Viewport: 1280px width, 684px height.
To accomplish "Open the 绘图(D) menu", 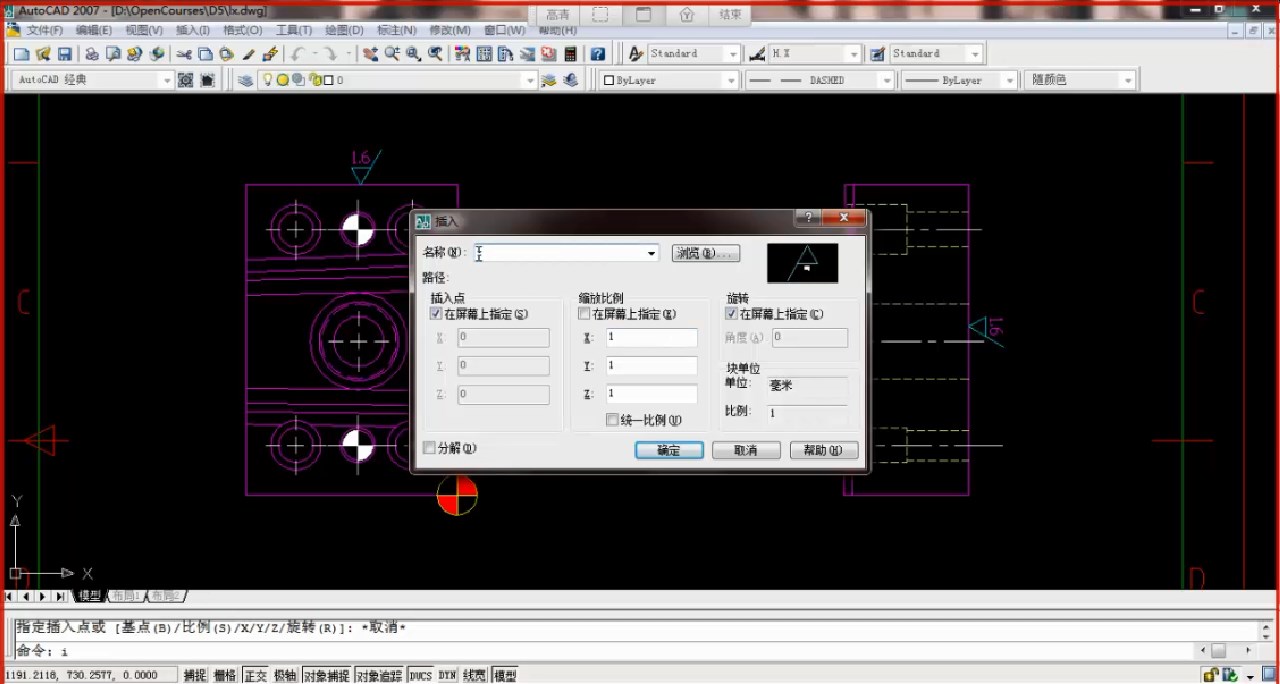I will 344,30.
